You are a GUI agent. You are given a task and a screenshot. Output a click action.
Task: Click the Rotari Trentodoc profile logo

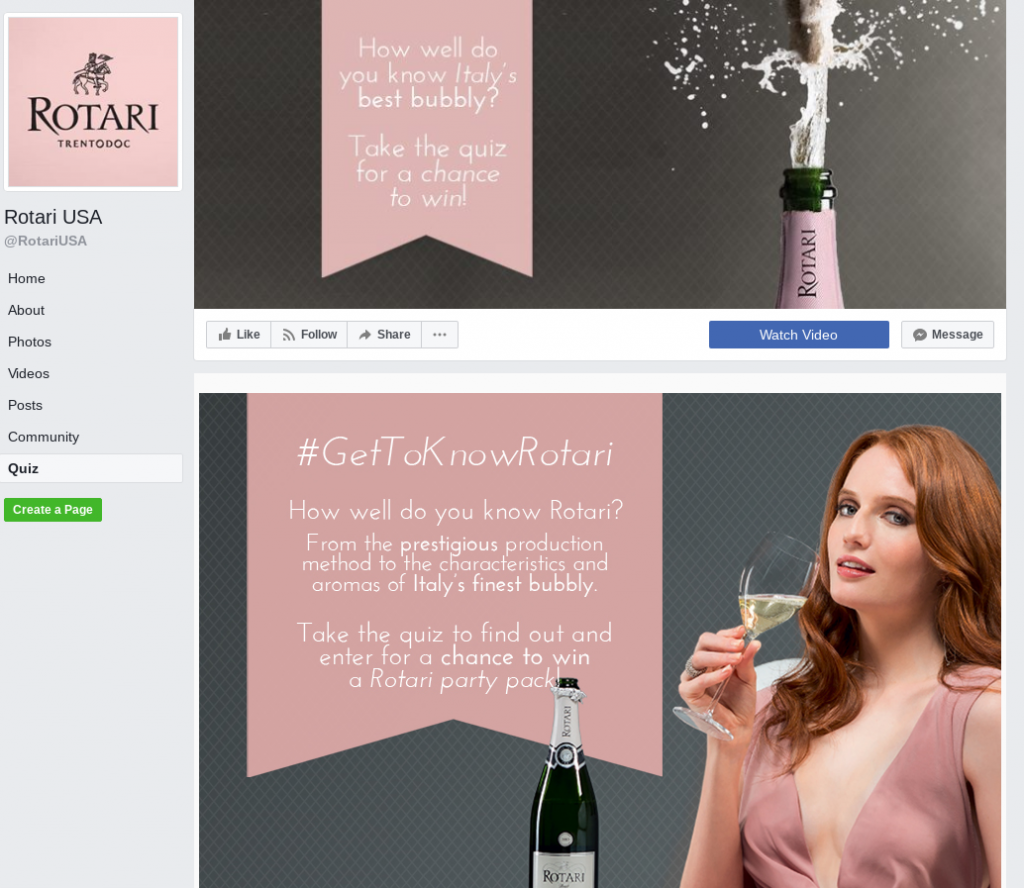(92, 101)
